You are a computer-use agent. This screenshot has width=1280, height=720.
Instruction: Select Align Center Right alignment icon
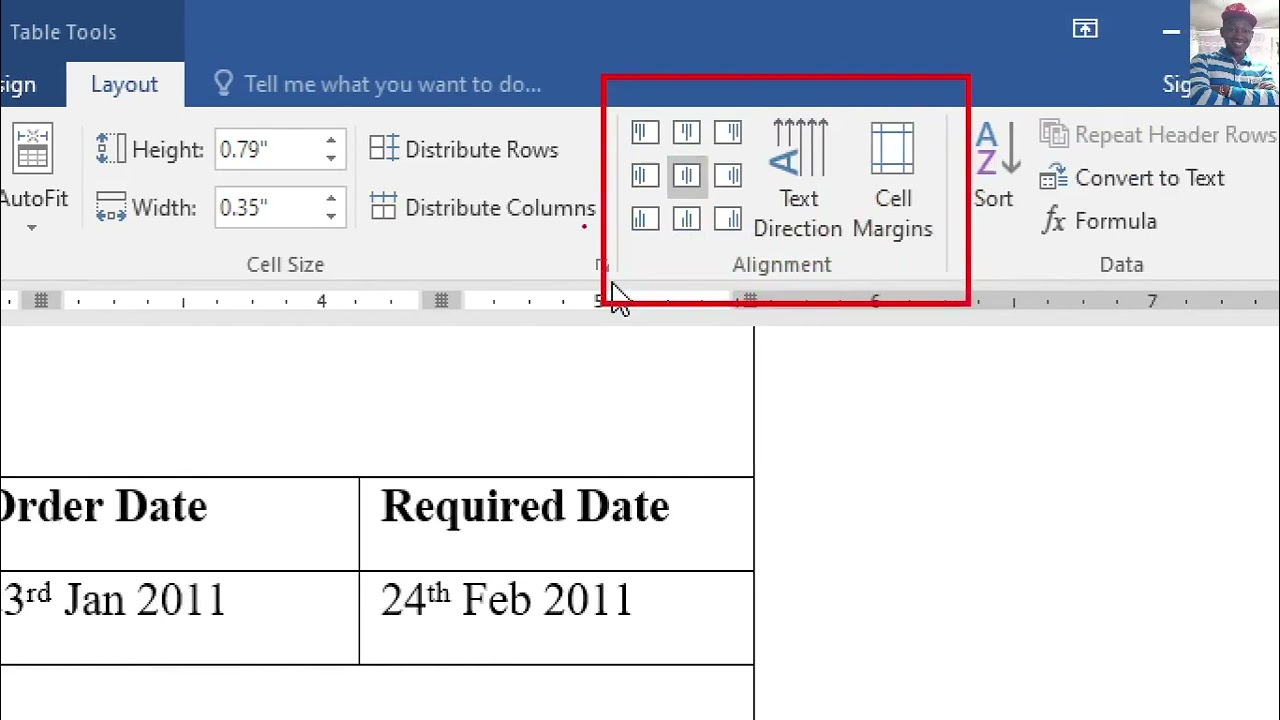(x=728, y=176)
